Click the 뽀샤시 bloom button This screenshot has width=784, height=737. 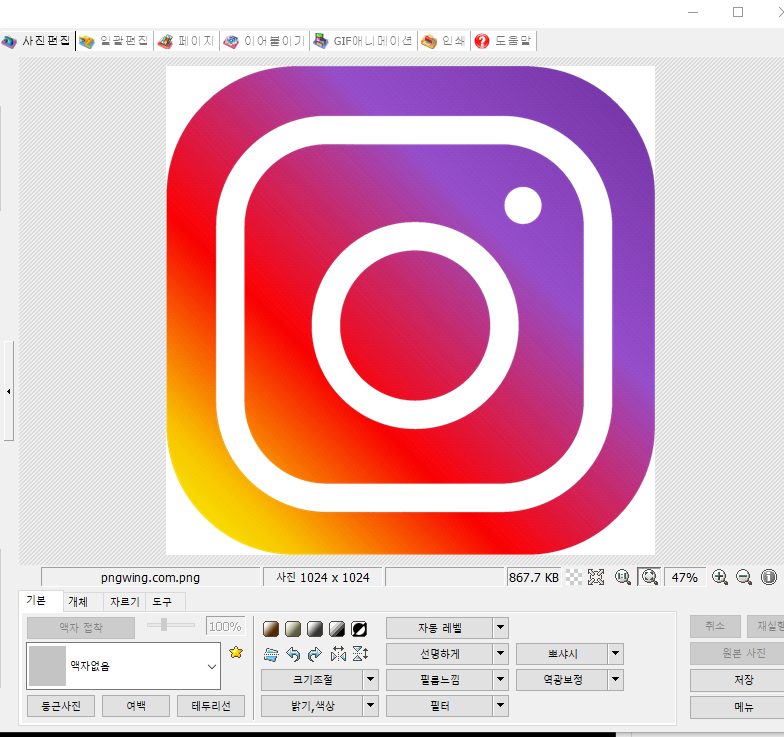point(562,654)
